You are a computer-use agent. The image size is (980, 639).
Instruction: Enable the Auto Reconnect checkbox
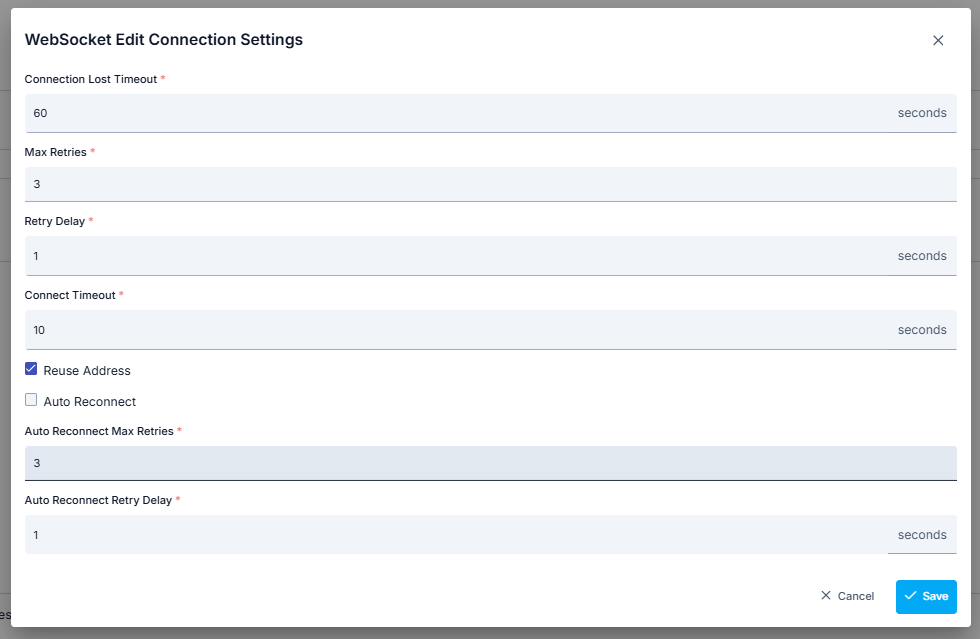[x=31, y=400]
